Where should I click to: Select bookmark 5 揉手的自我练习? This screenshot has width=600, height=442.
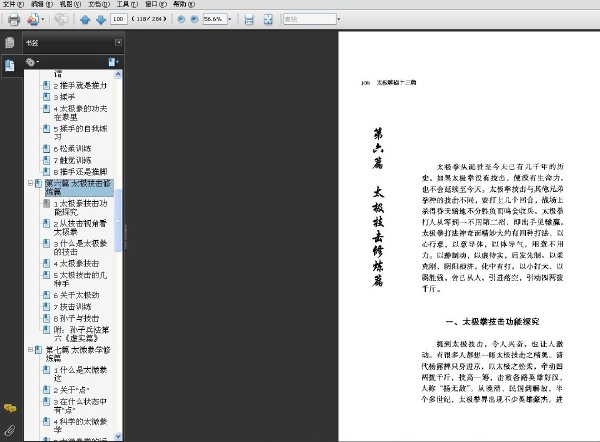tap(80, 132)
